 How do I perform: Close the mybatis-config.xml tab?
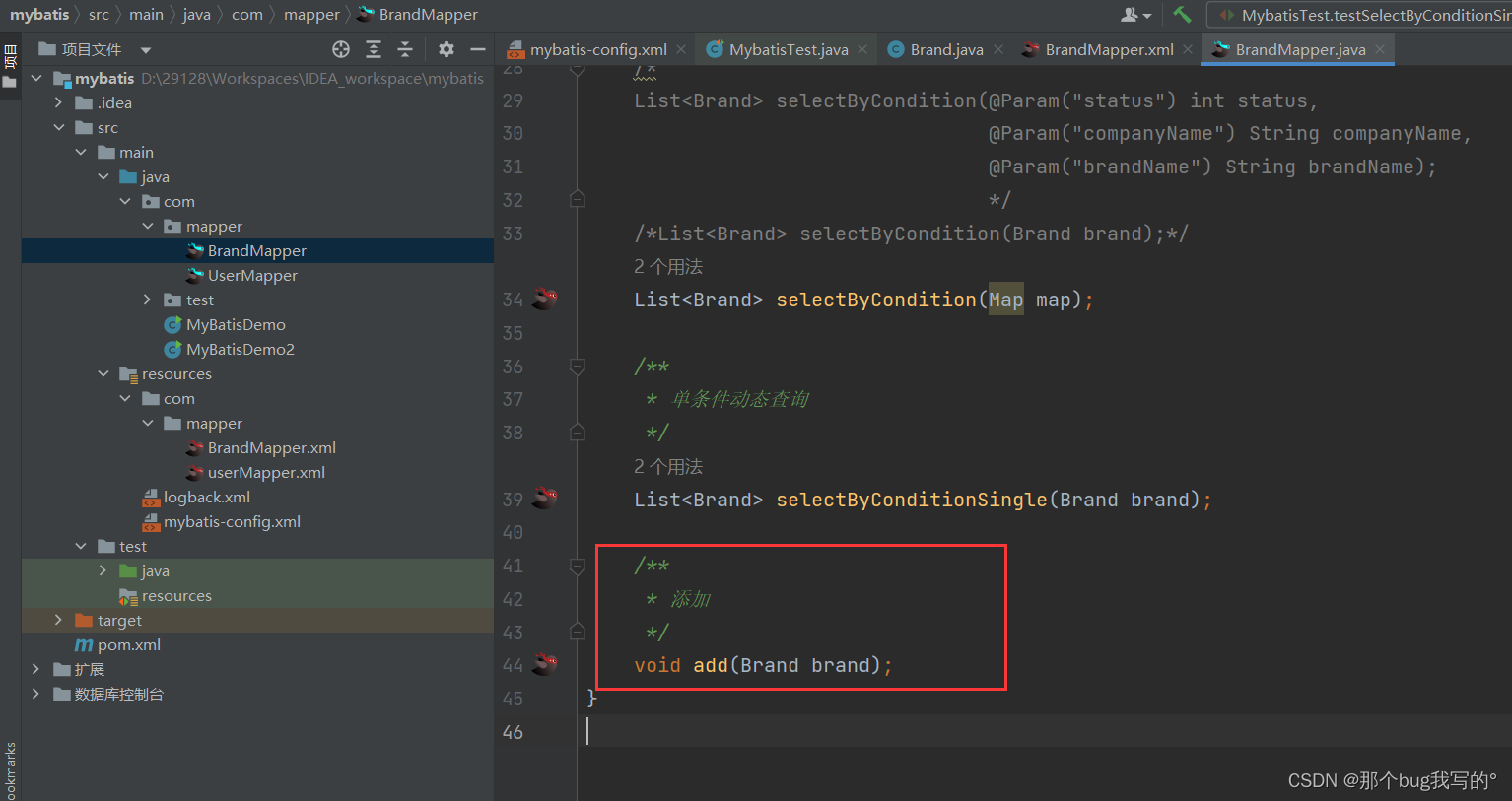click(x=681, y=49)
